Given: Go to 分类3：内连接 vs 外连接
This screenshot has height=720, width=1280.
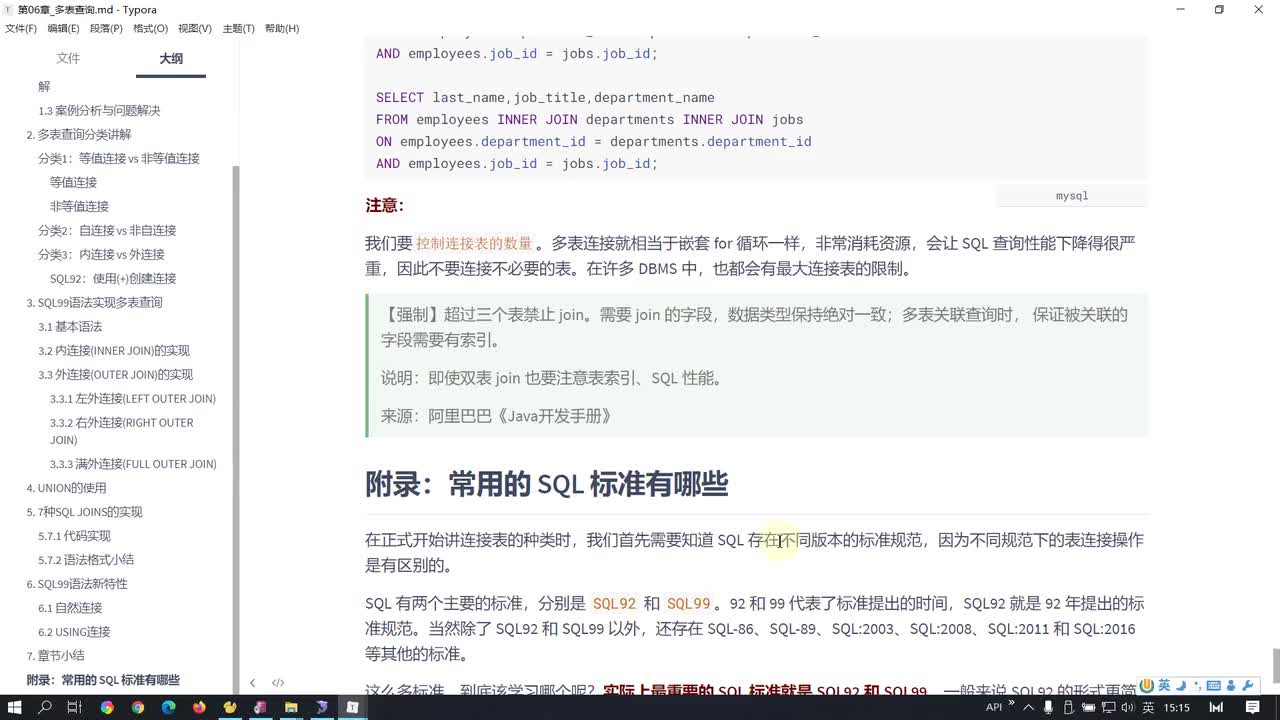Looking at the screenshot, I should click(101, 255).
